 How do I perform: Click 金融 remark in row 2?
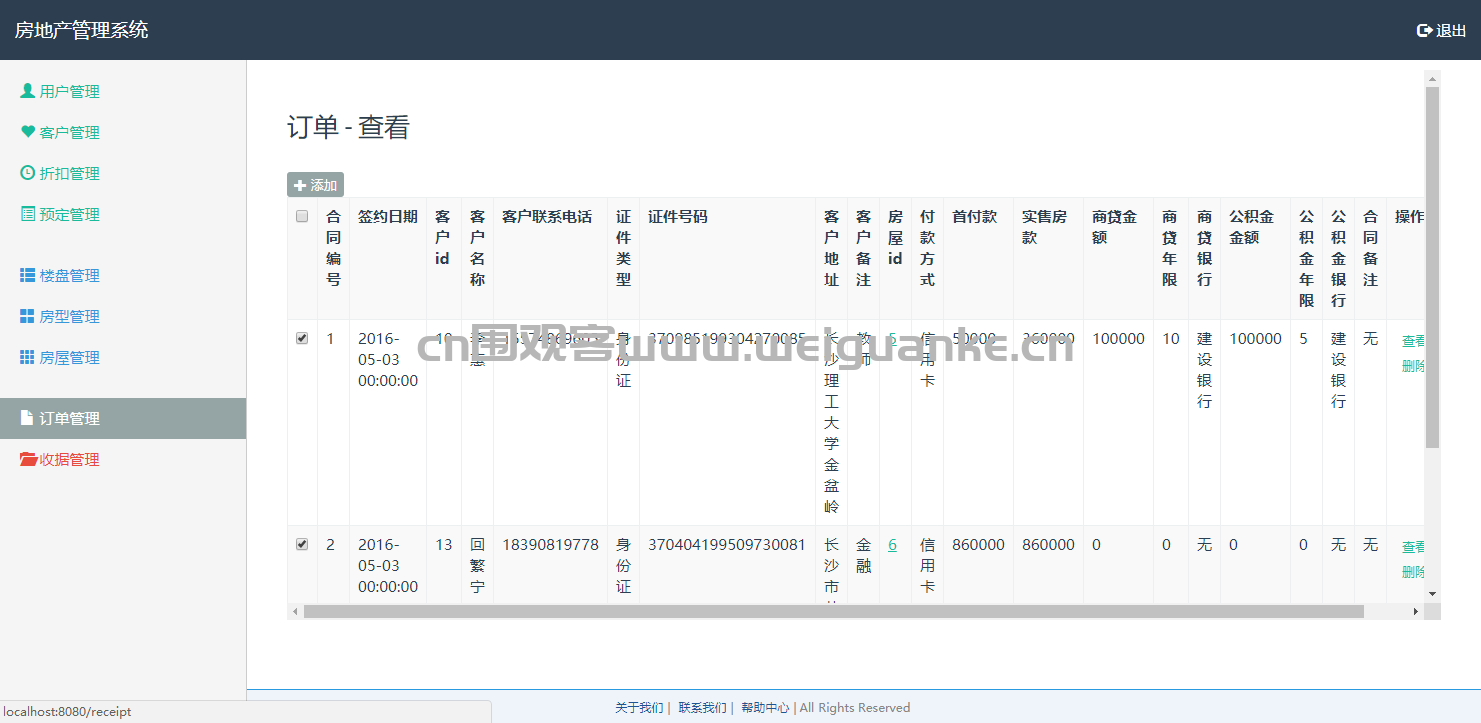(864, 555)
